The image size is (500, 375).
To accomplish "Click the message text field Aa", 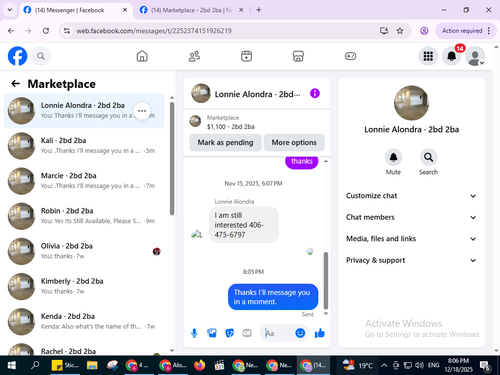I will coord(278,333).
